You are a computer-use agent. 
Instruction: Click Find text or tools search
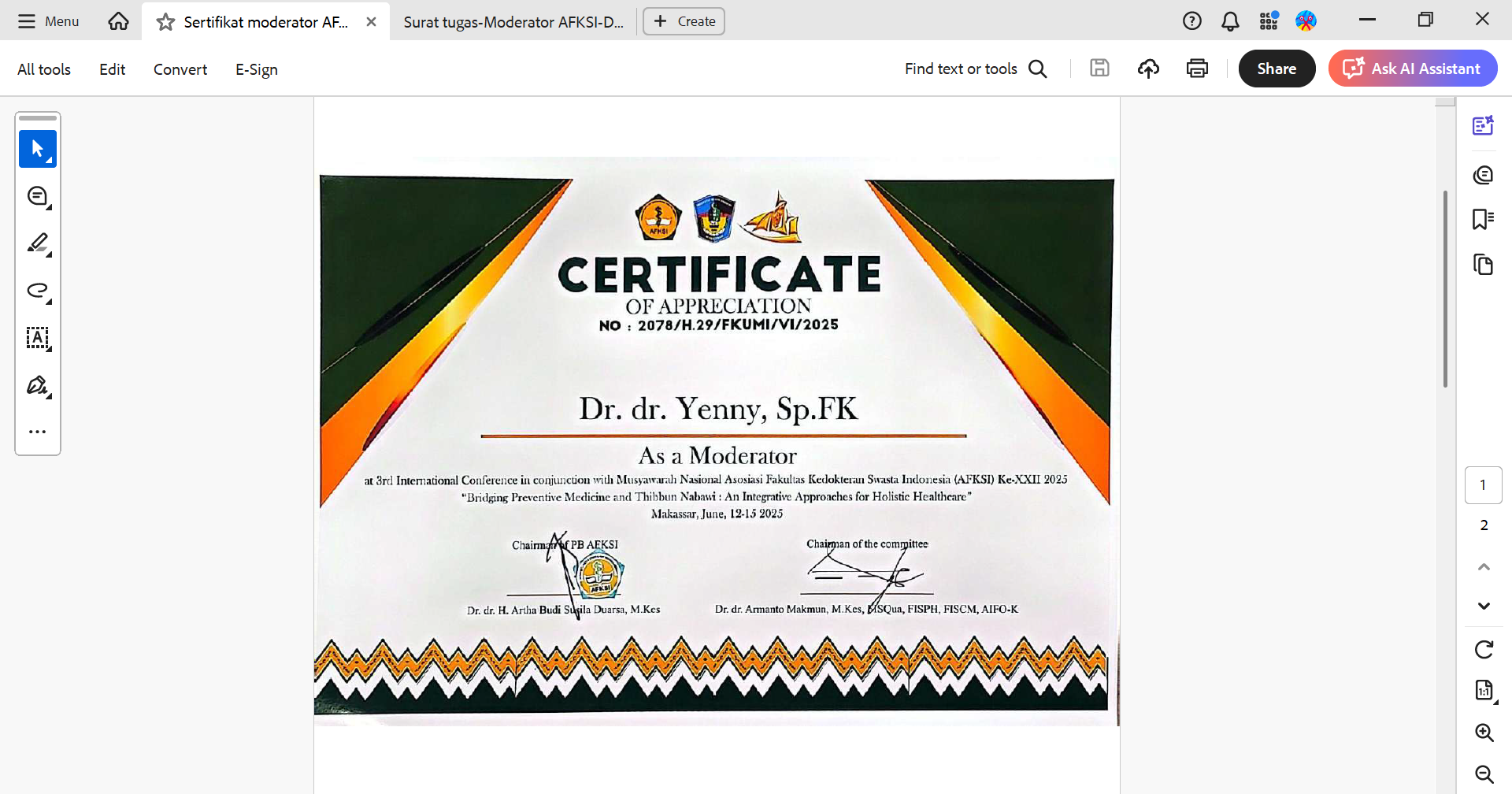pyautogui.click(x=976, y=69)
